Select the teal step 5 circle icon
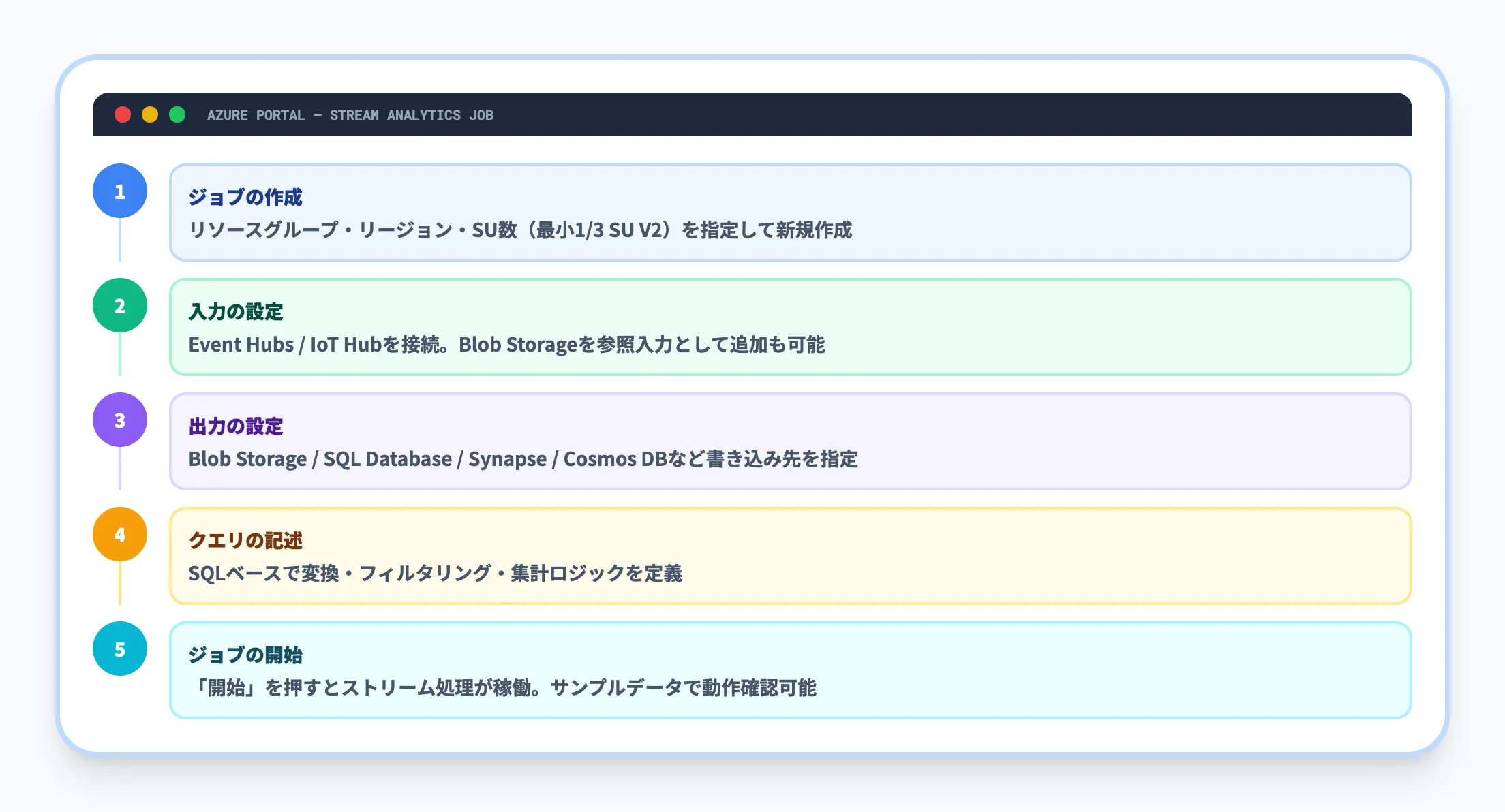This screenshot has width=1505, height=812. [x=120, y=649]
